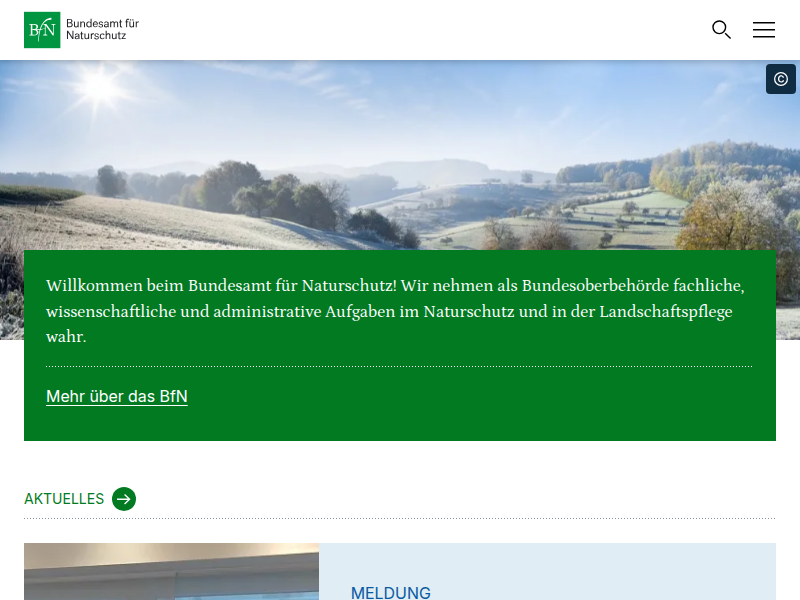Open the hamburger navigation menu

(x=764, y=30)
